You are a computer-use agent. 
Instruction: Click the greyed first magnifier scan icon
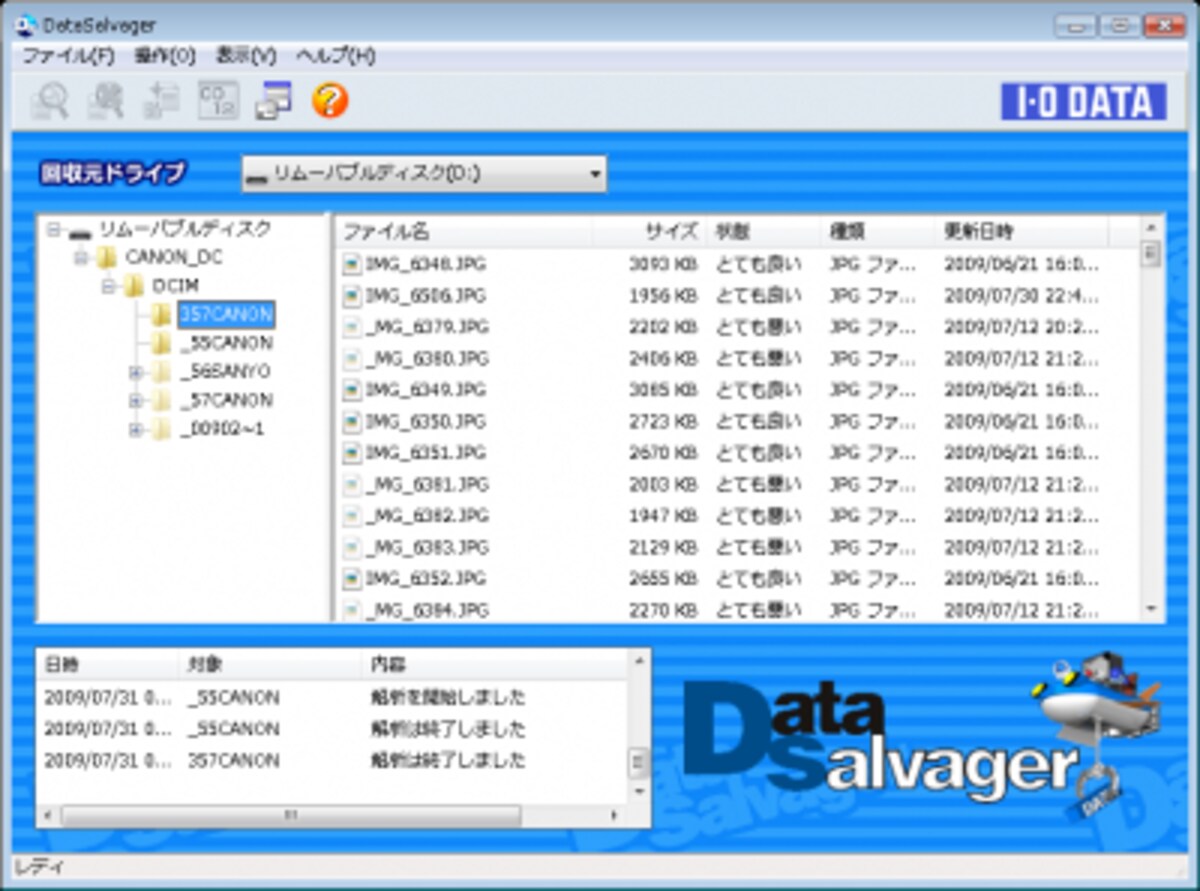click(x=50, y=101)
